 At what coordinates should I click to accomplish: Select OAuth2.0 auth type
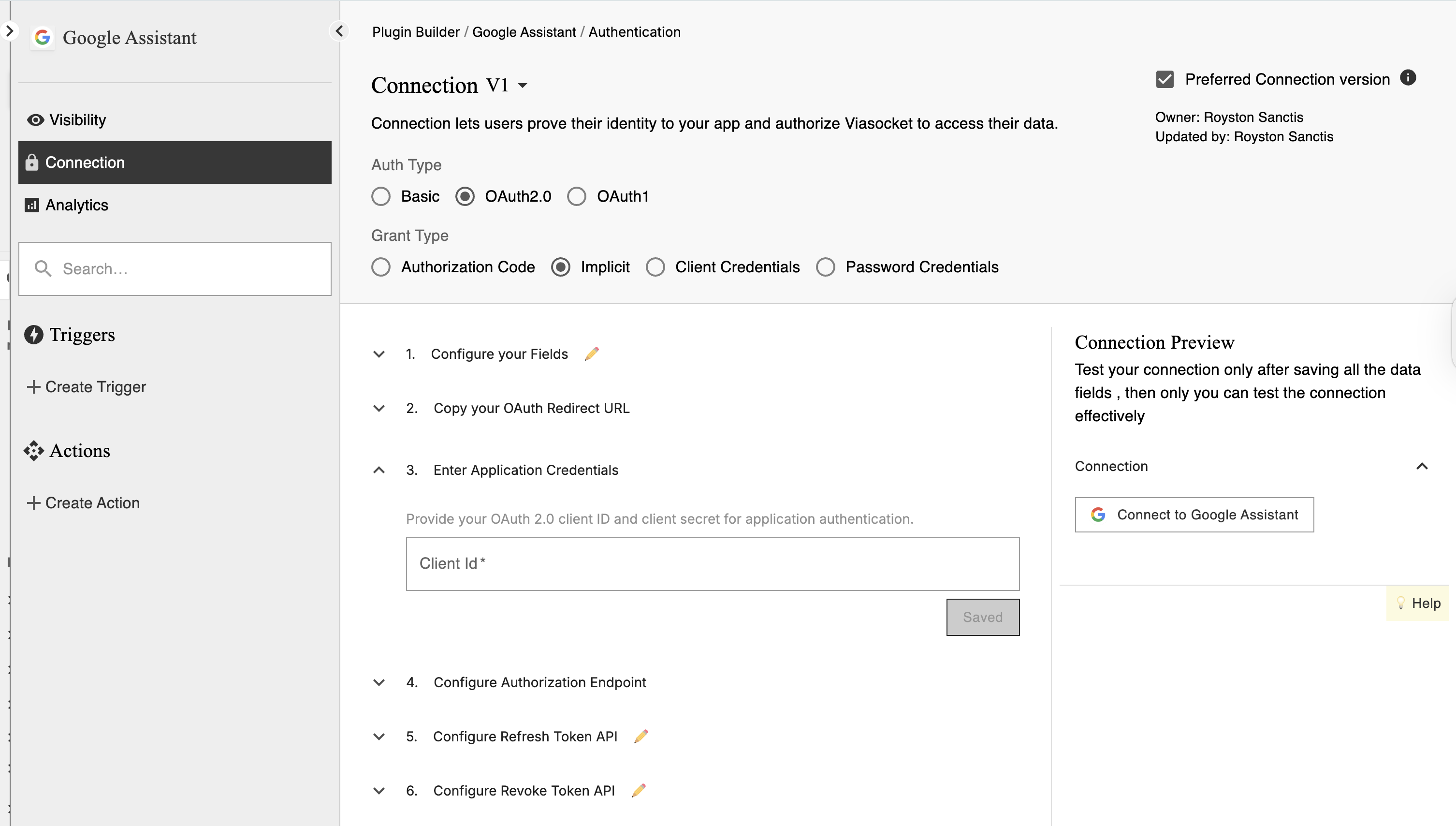tap(465, 197)
